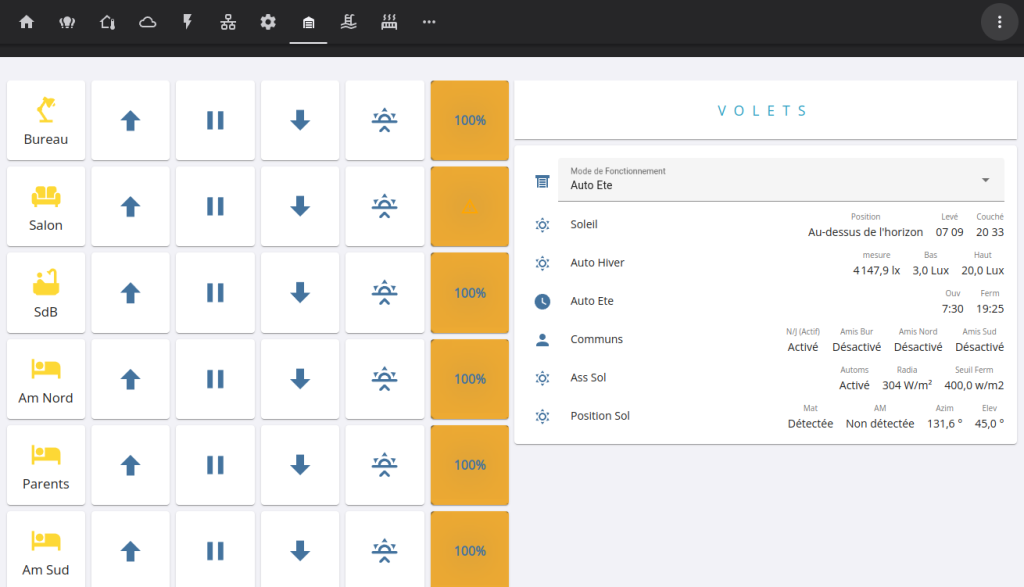Toggle Salon sun automation icon

coord(385,206)
